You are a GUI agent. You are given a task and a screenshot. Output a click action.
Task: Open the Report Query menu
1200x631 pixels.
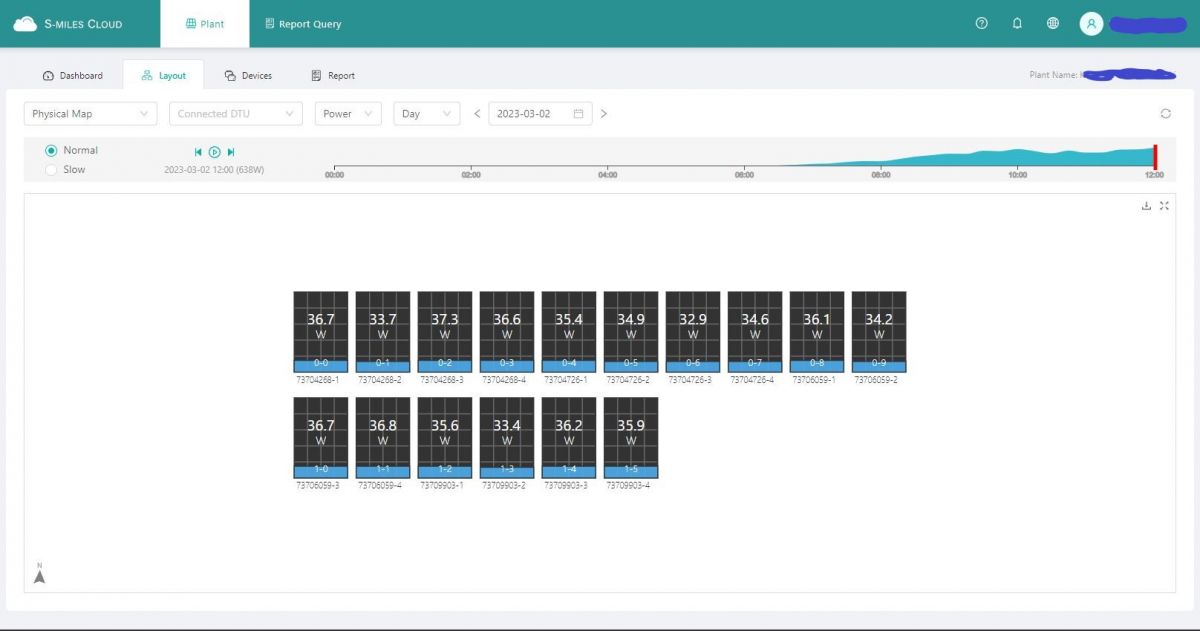click(x=303, y=24)
